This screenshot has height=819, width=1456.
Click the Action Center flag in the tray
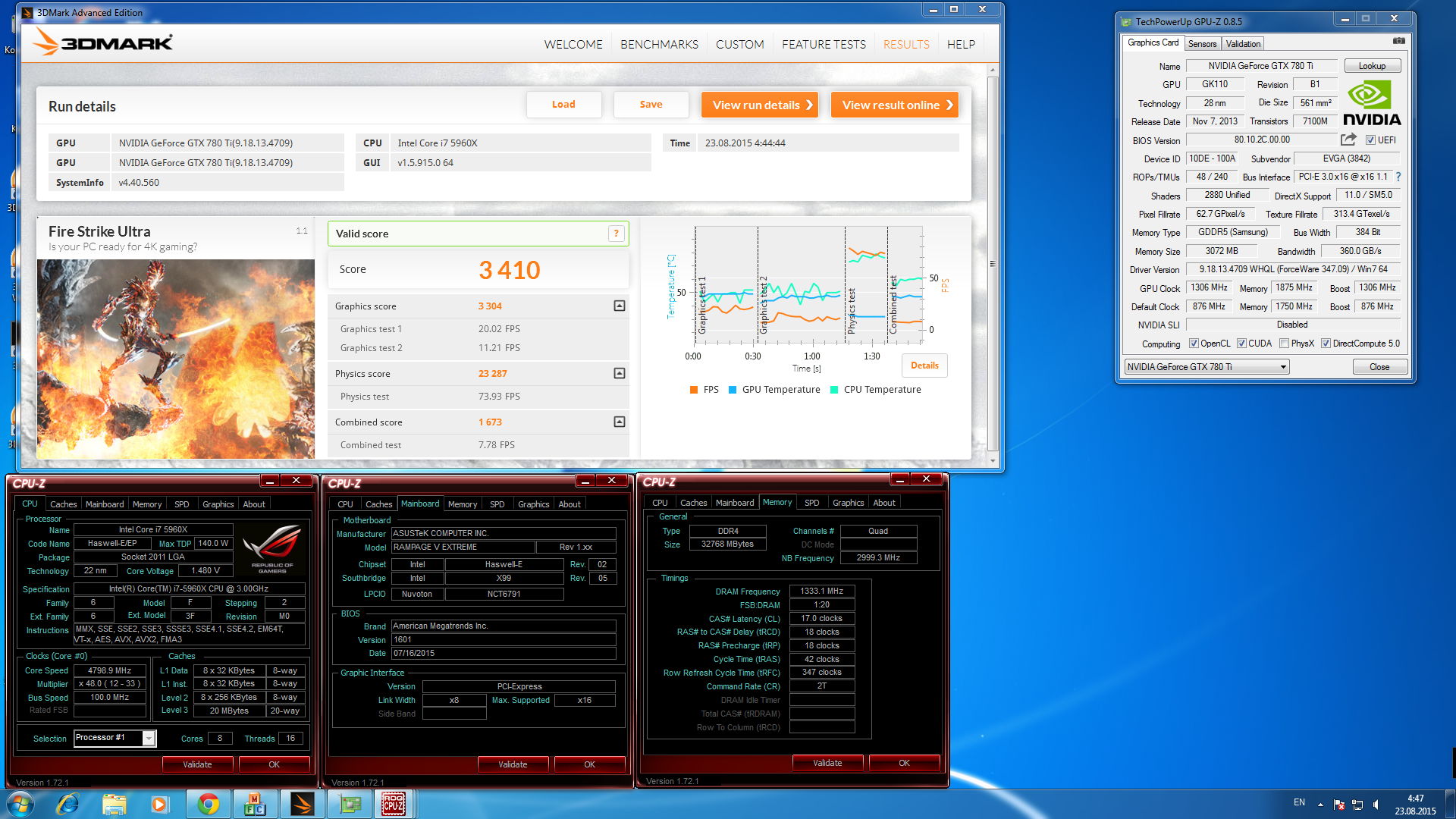click(x=1339, y=805)
